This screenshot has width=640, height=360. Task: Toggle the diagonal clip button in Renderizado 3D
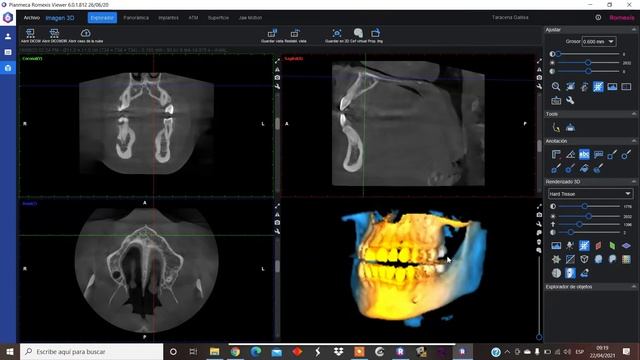[x=570, y=259]
